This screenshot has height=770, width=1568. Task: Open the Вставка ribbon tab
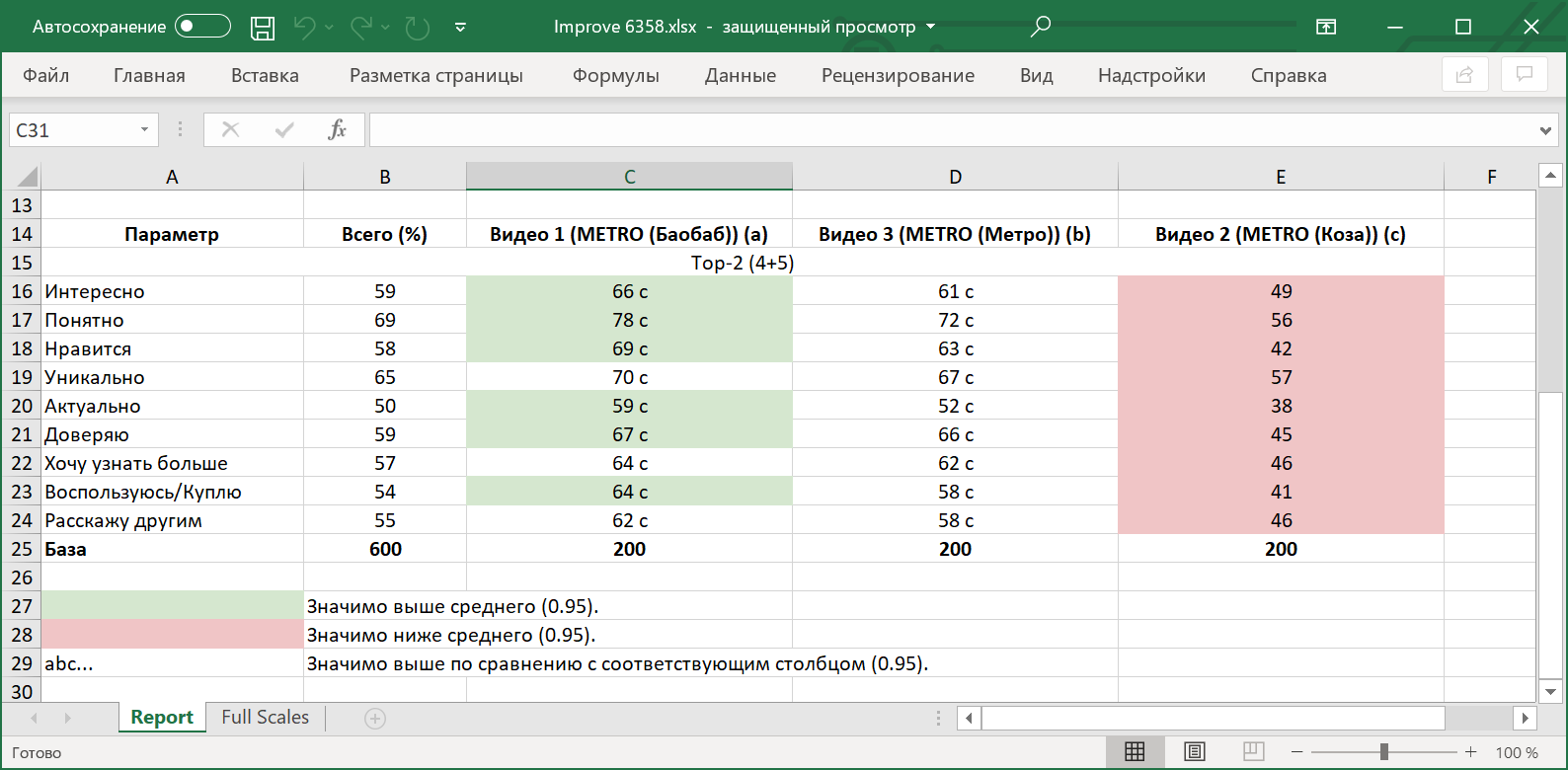(265, 75)
